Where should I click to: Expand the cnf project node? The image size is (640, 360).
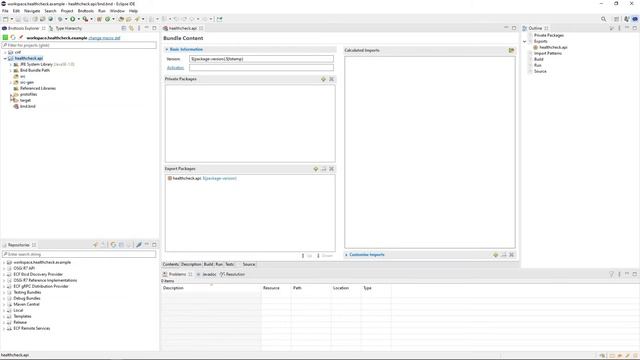(5, 53)
